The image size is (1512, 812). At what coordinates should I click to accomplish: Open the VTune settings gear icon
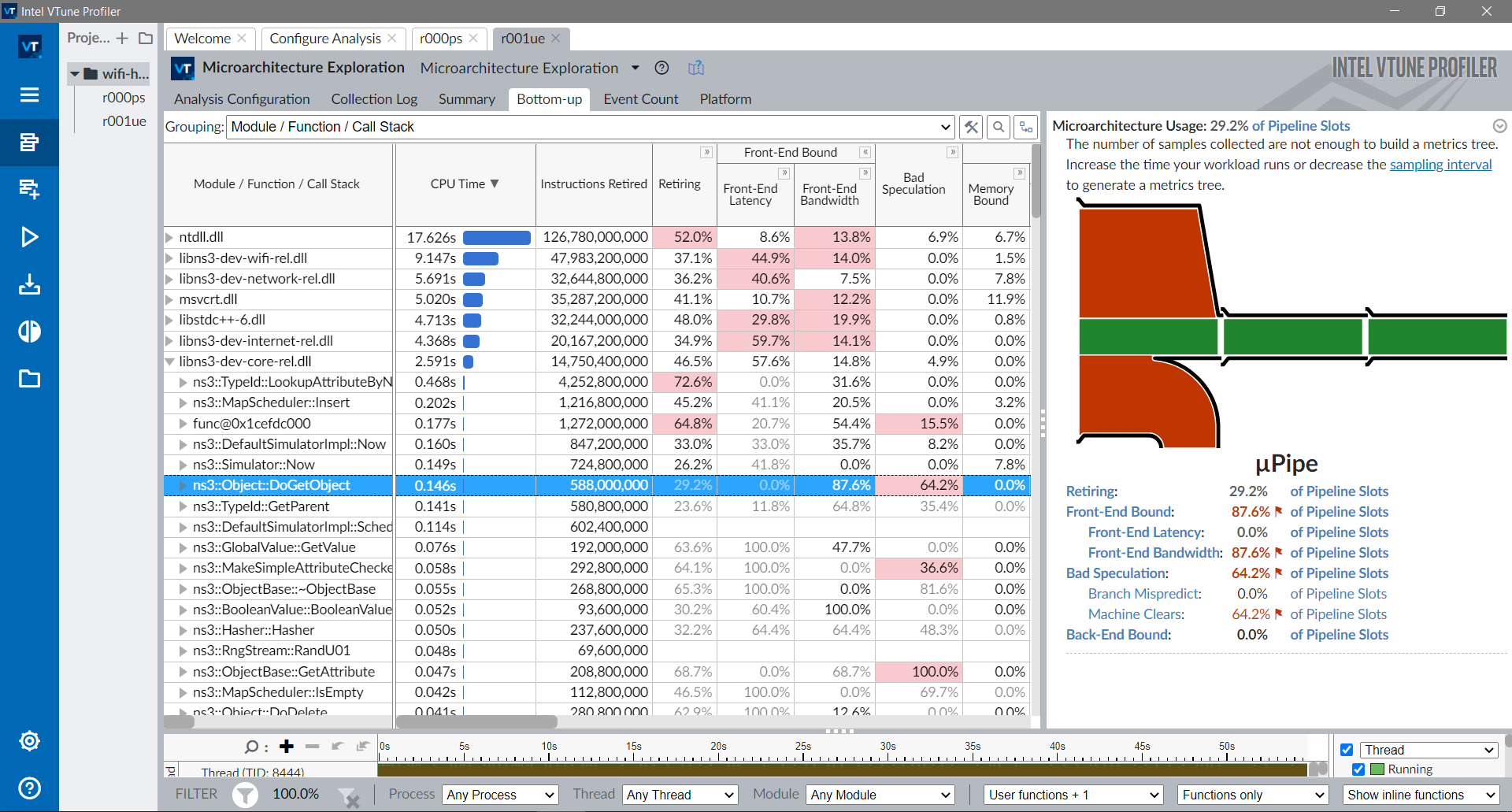pyautogui.click(x=29, y=740)
